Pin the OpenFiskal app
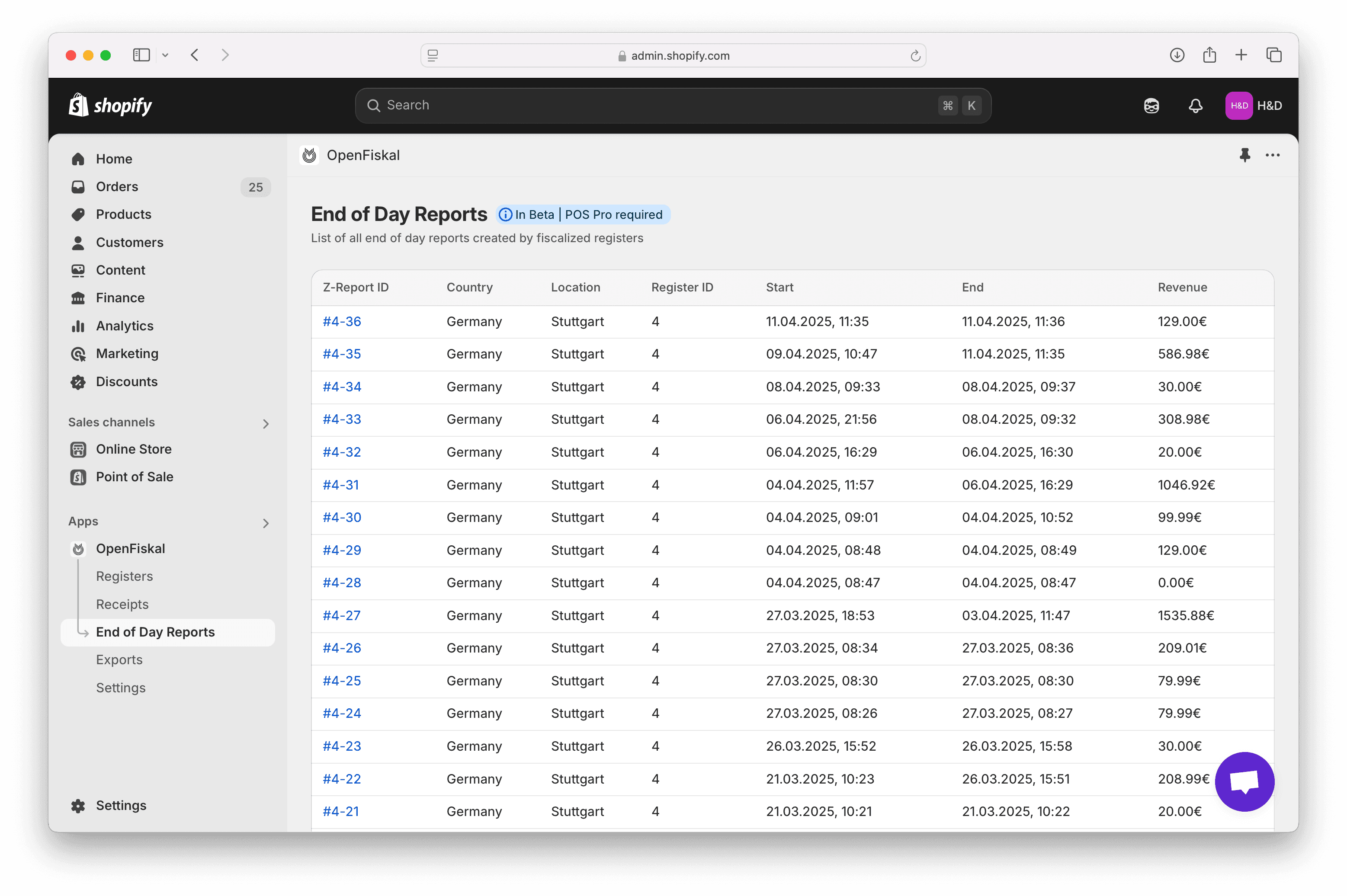Viewport: 1347px width, 896px height. (1244, 155)
